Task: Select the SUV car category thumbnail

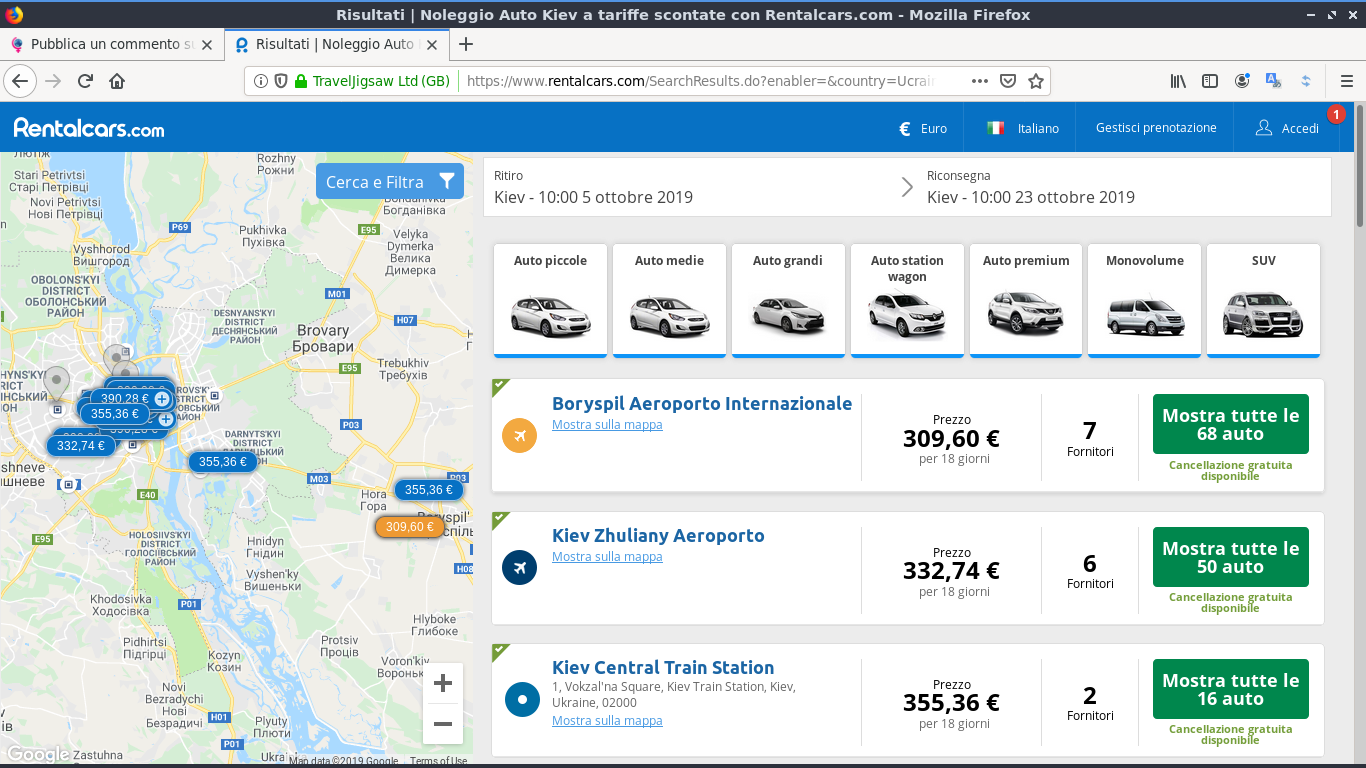Action: 1263,300
